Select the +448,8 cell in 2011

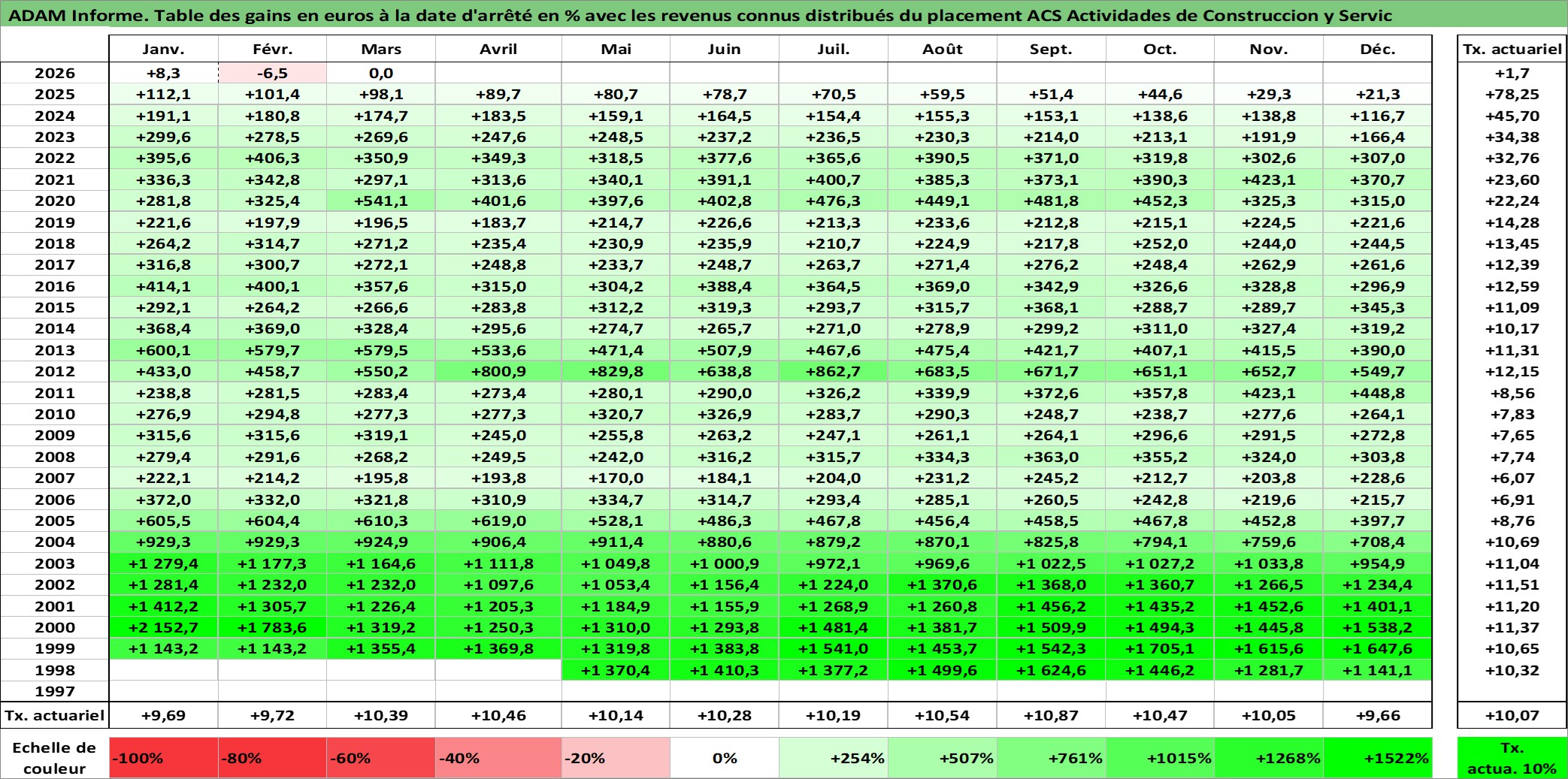[x=1378, y=393]
